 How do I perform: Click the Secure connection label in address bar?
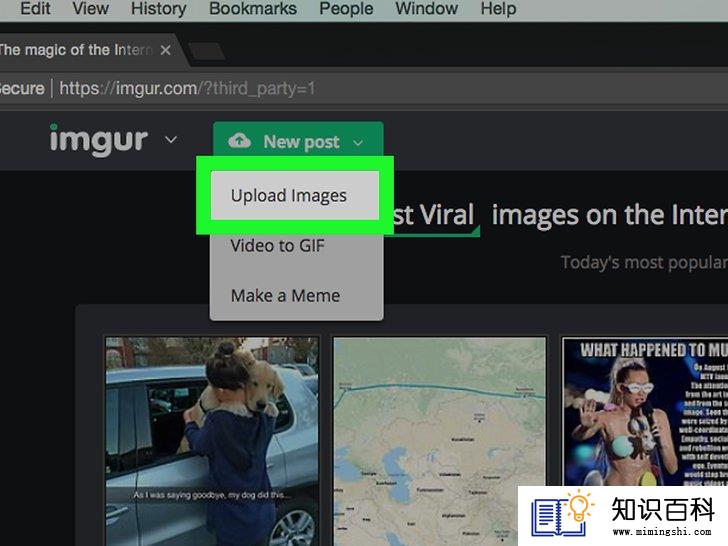click(22, 88)
